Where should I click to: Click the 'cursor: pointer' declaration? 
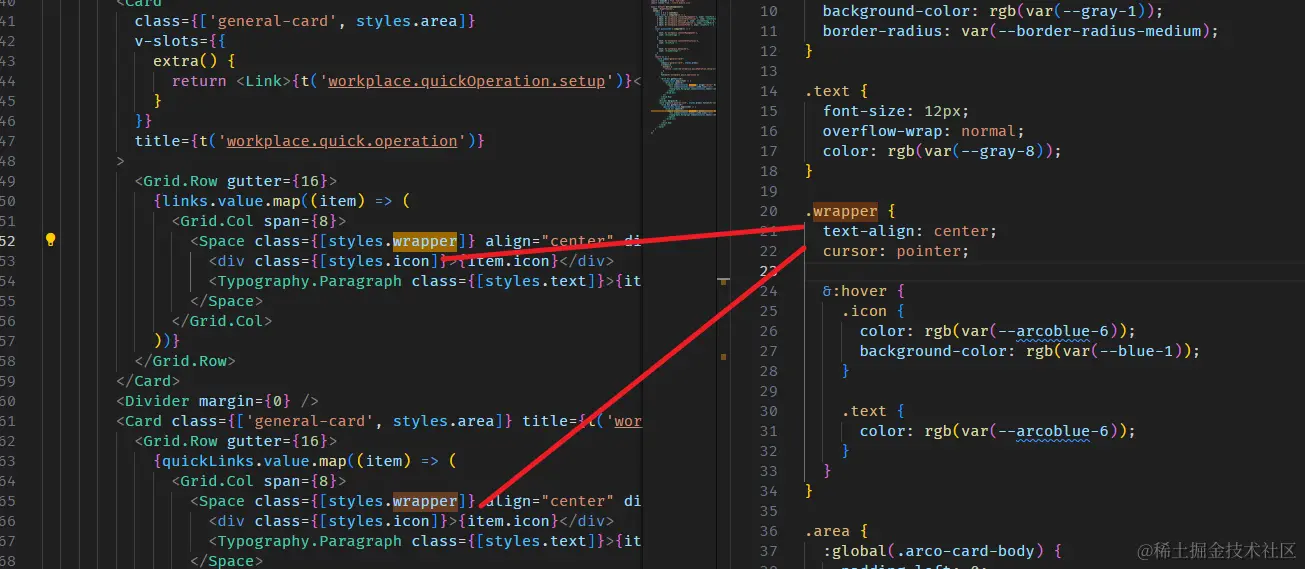896,251
